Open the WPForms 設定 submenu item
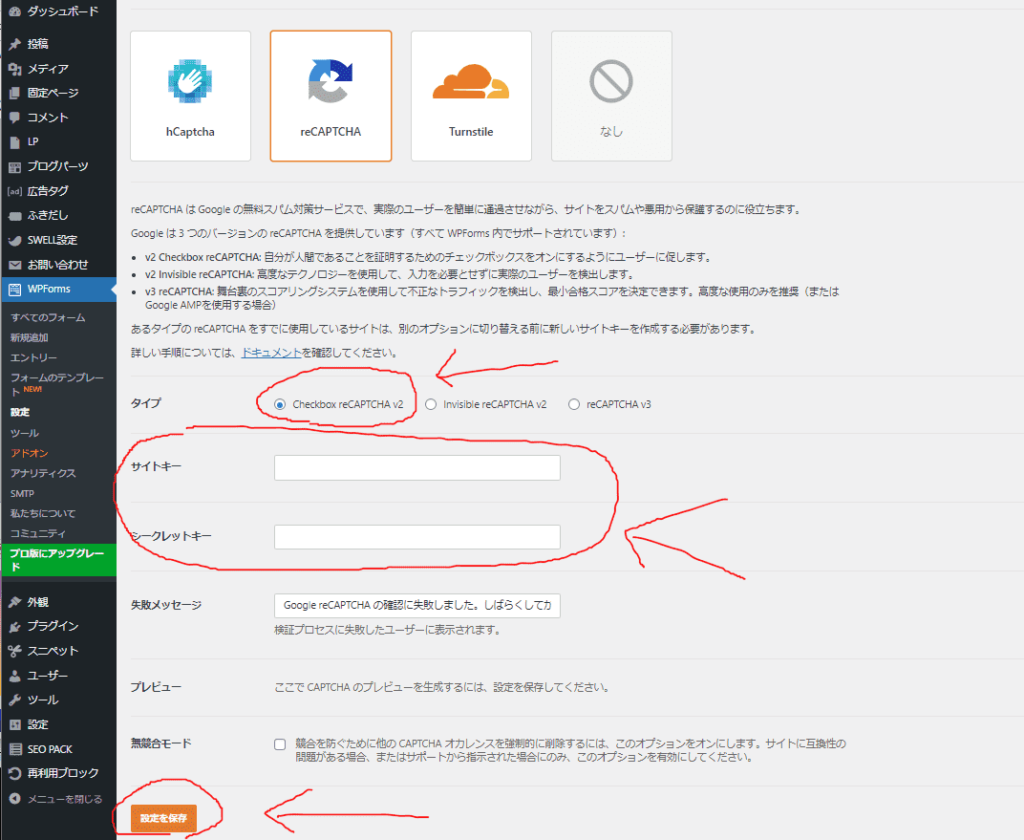This screenshot has height=840, width=1024. point(20,412)
